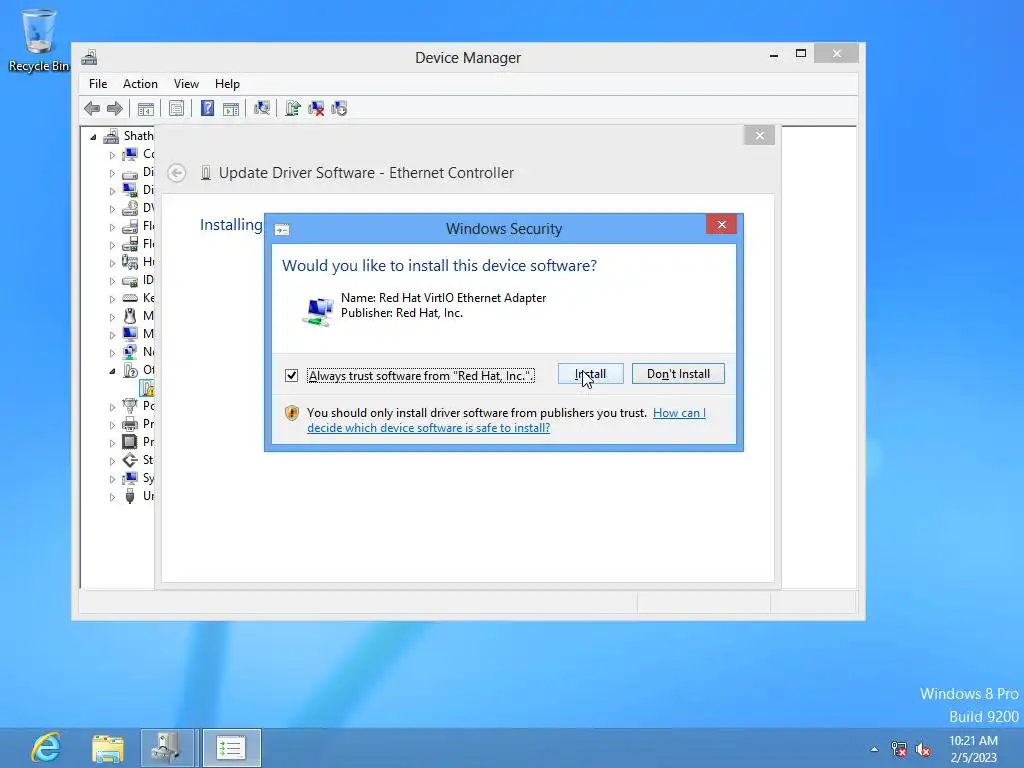Select the Network adapters icon in the tree
The height and width of the screenshot is (768, 1024).
130,352
